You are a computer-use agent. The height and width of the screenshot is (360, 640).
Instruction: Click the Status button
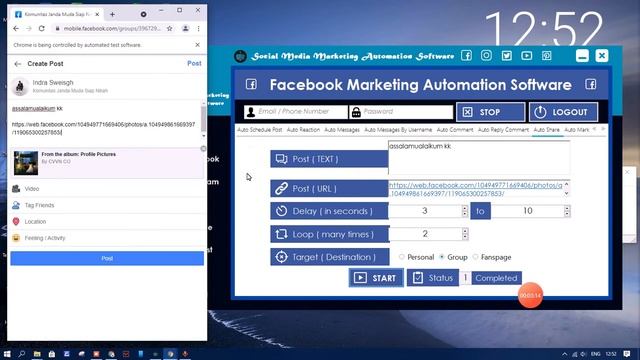coord(433,278)
